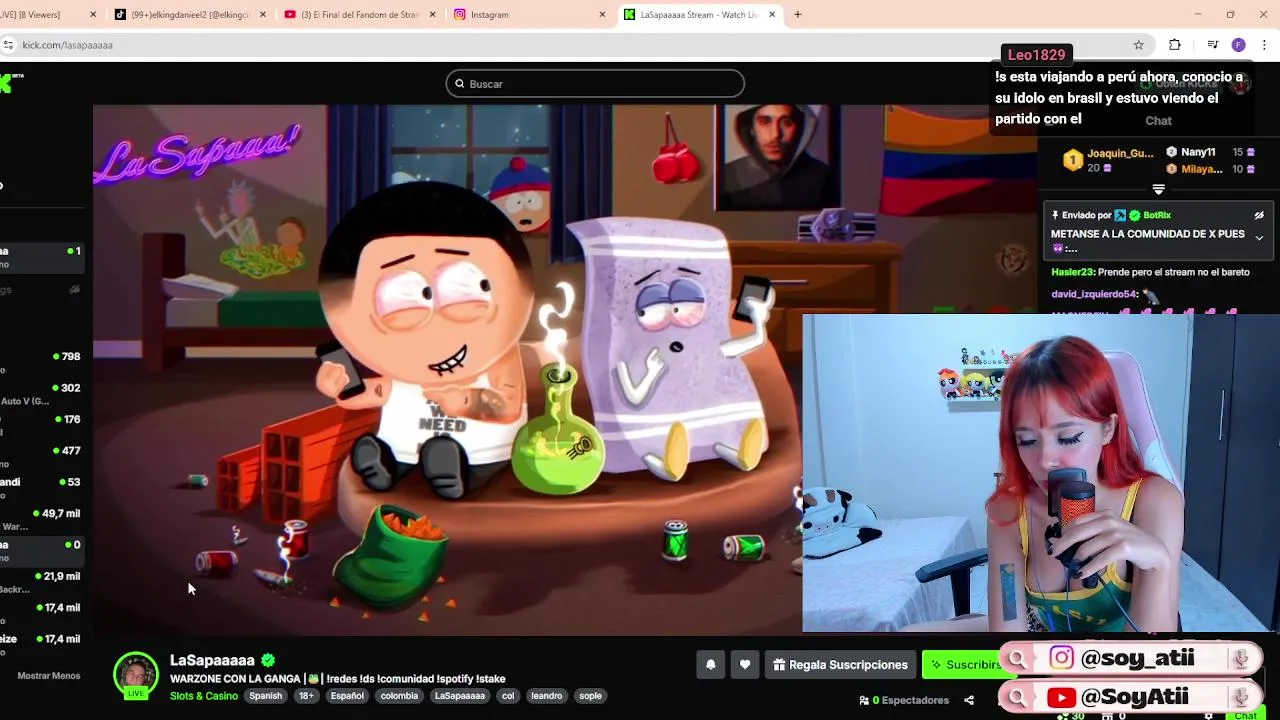Click the LaSapaaaaa channel name

click(212, 660)
